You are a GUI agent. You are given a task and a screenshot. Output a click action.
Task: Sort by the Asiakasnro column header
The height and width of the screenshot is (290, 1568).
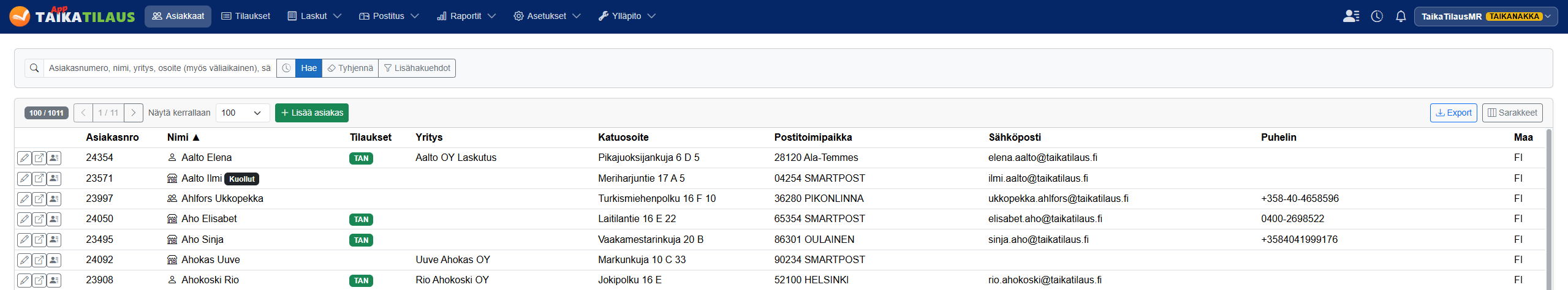(112, 137)
